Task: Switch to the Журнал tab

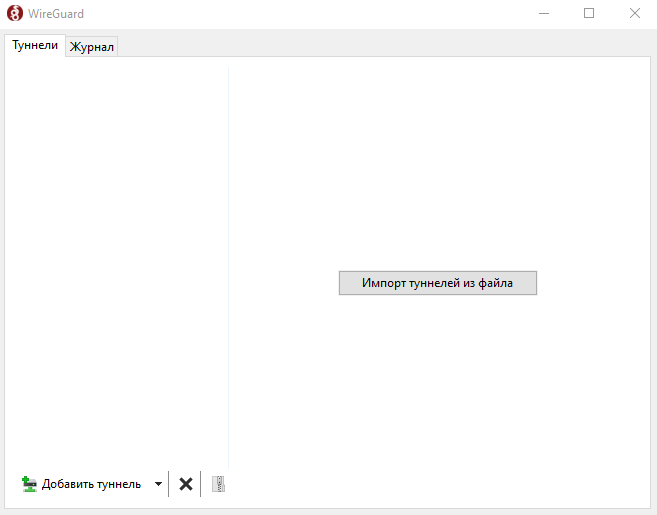Action: (x=92, y=47)
